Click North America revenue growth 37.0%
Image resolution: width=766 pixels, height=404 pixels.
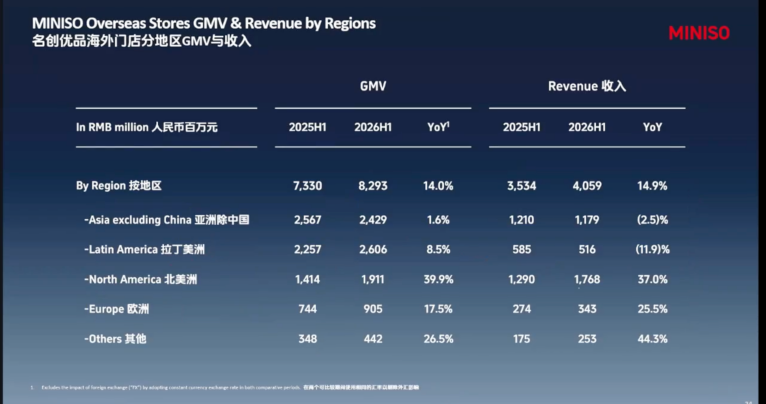[x=652, y=279]
